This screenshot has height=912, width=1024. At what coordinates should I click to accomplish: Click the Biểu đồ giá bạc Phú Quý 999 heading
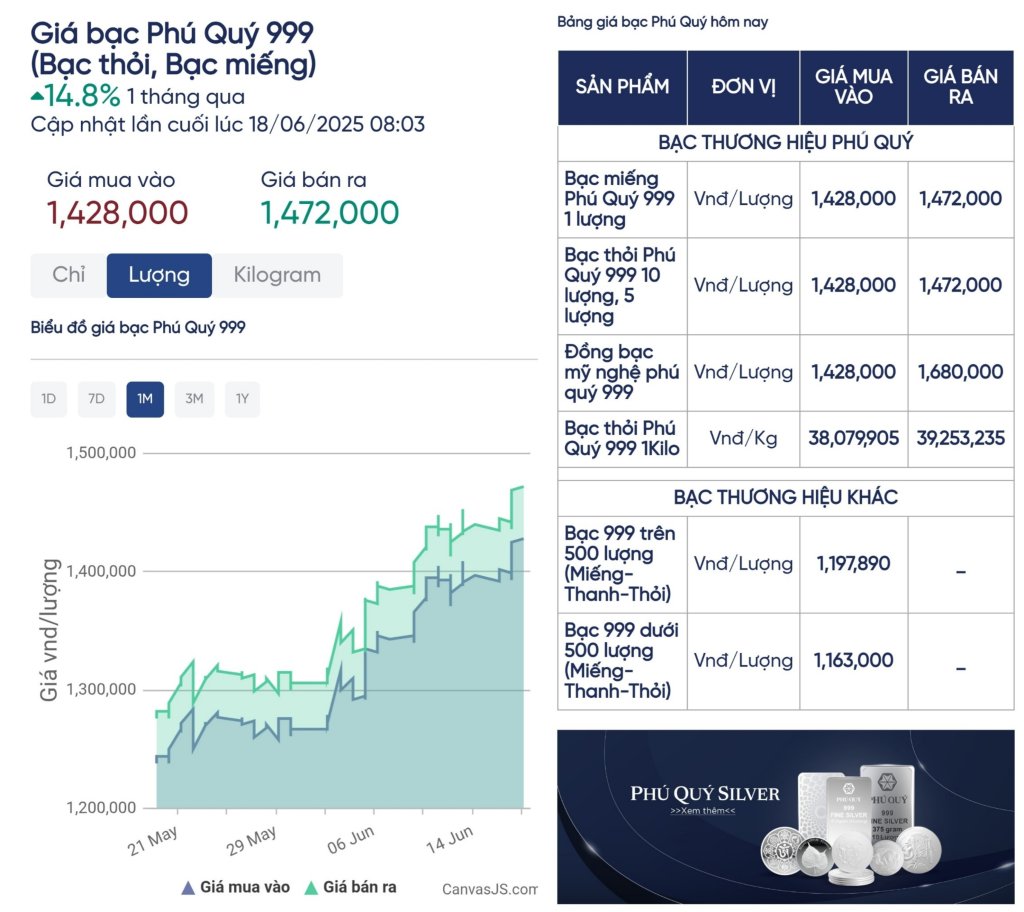pos(138,327)
